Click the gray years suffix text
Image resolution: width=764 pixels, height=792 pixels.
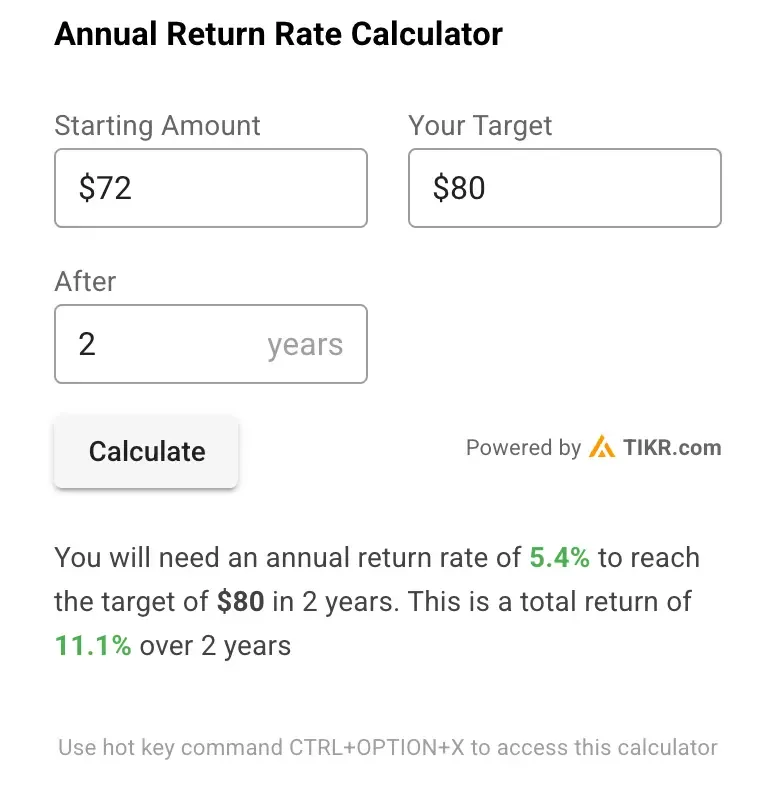pos(305,345)
